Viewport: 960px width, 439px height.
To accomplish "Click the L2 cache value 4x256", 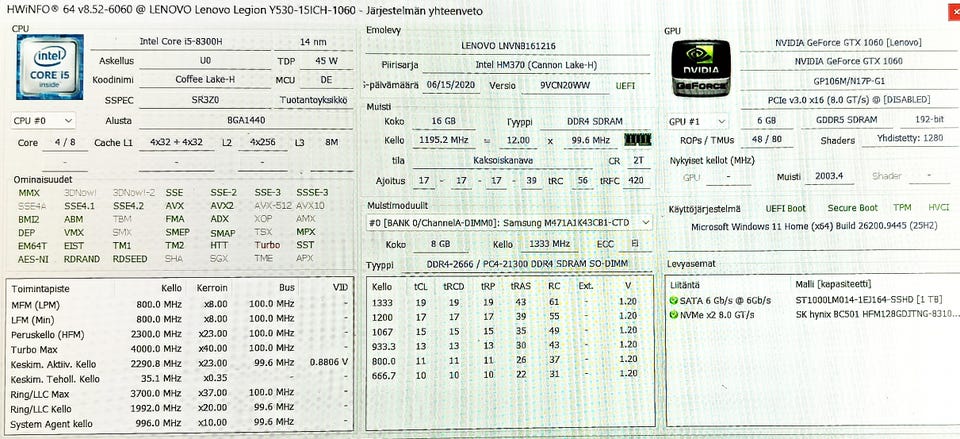I will click(x=262, y=143).
